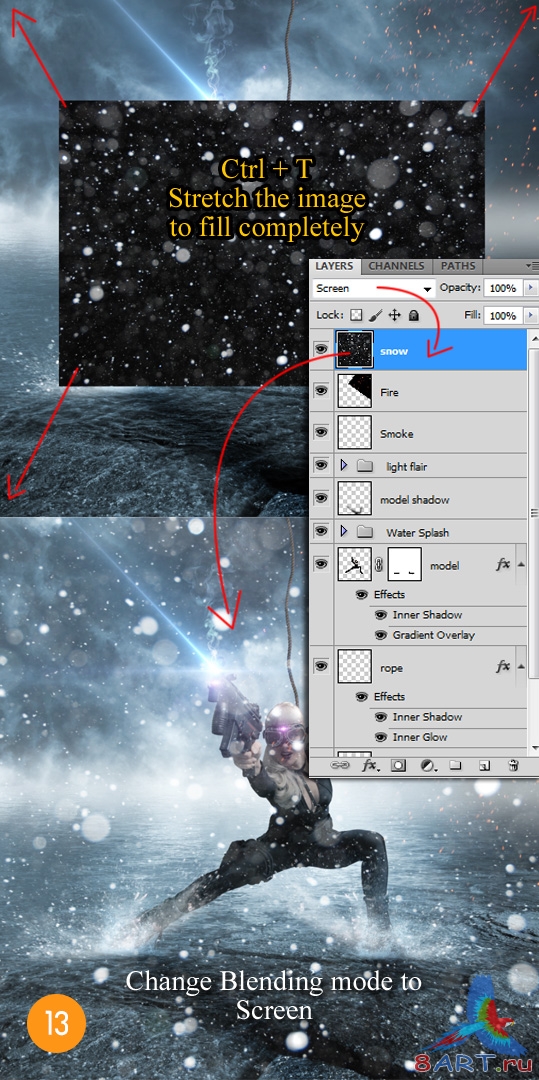539x1080 pixels.
Task: Switch to the Paths tab
Action: (x=458, y=266)
